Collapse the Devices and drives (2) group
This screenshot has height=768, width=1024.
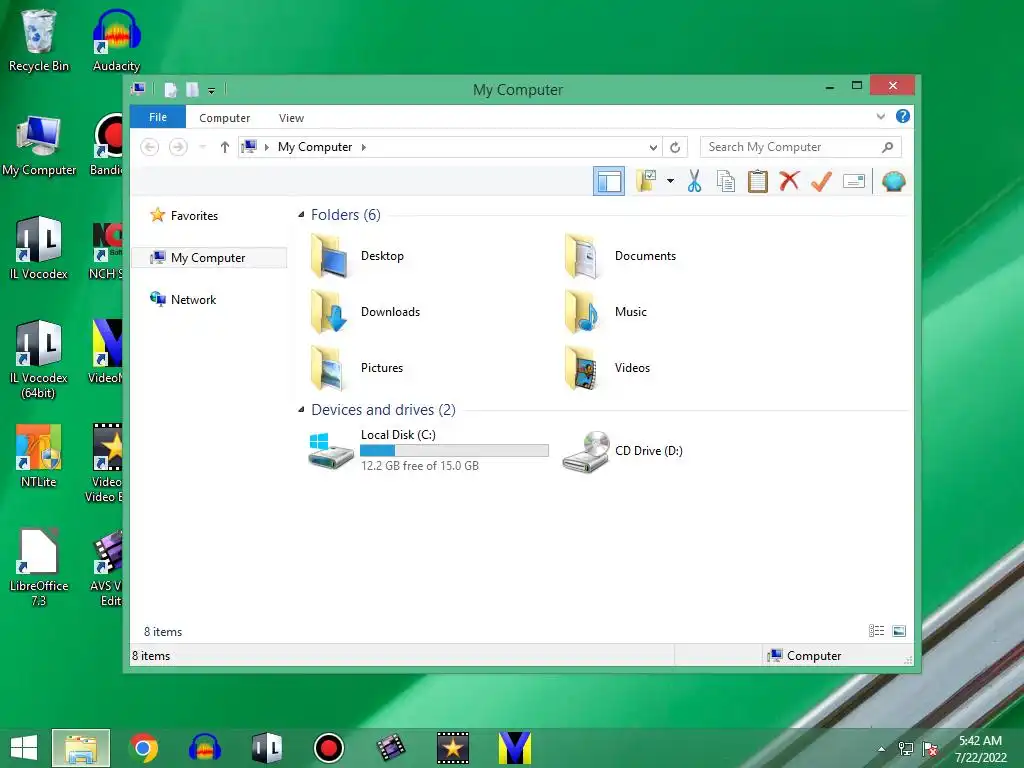[x=301, y=410]
